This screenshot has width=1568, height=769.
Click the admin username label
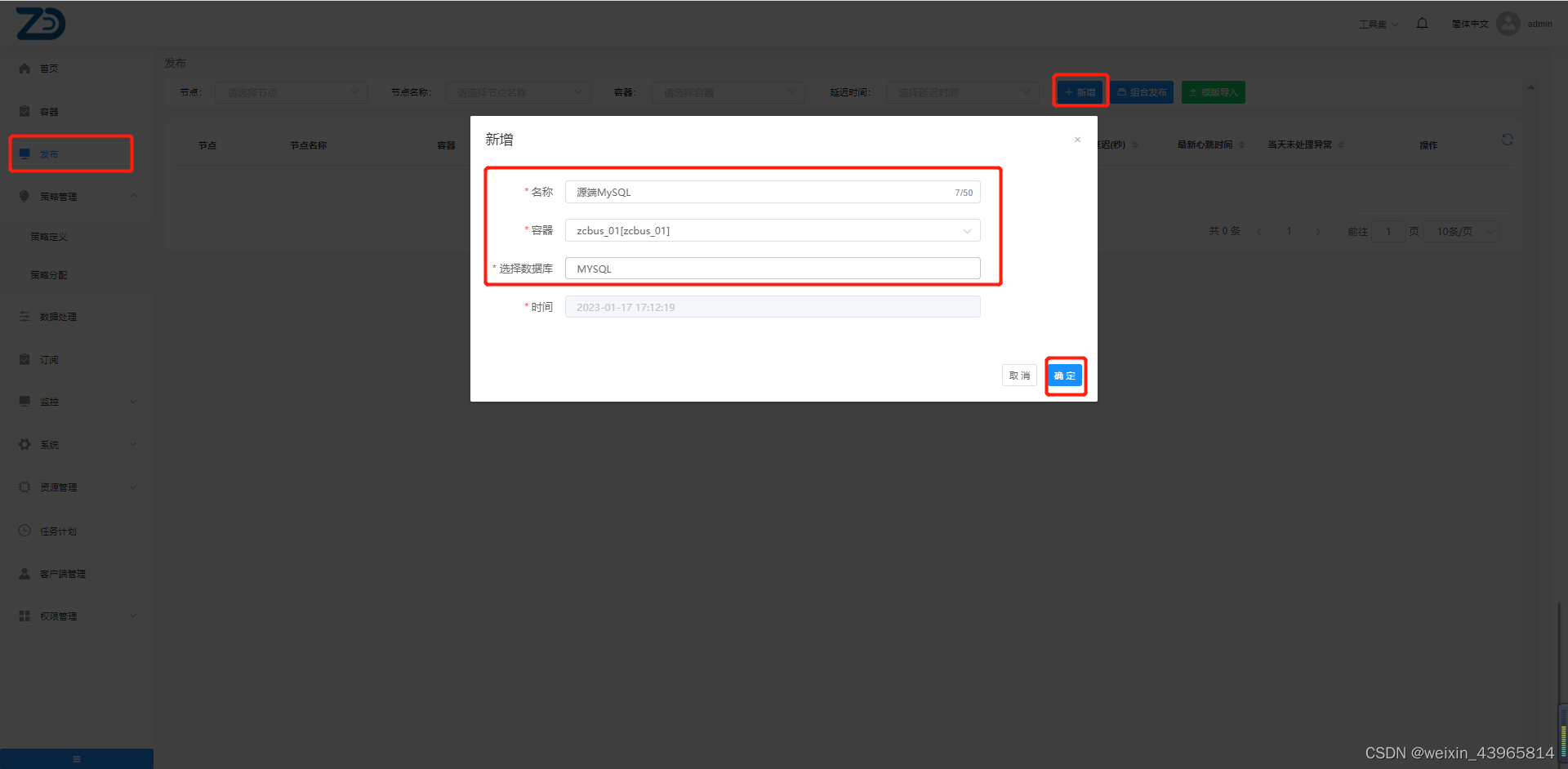tap(1539, 24)
